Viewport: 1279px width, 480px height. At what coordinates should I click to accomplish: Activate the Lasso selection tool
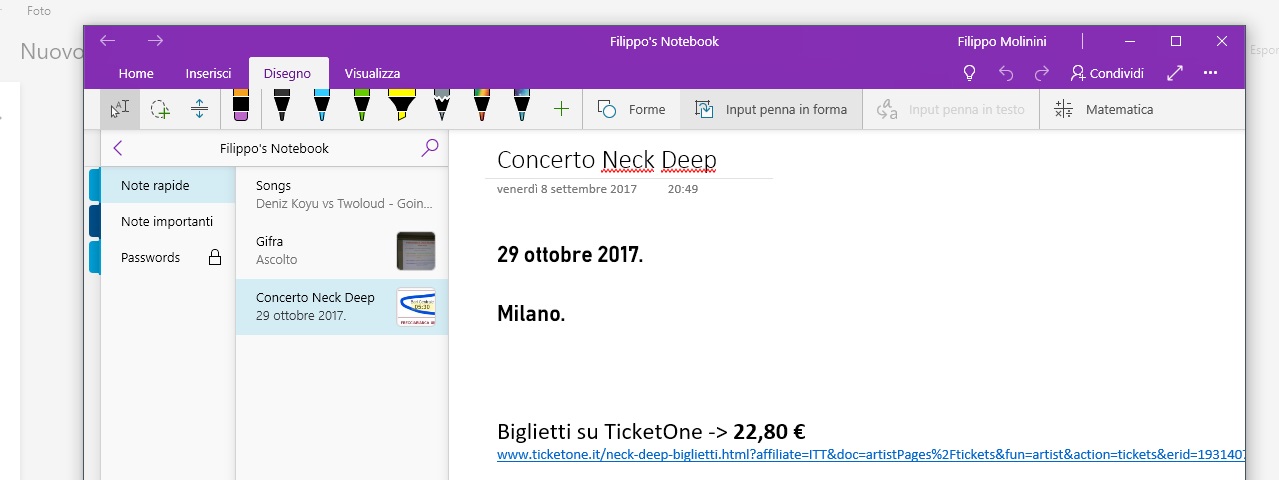click(x=160, y=109)
